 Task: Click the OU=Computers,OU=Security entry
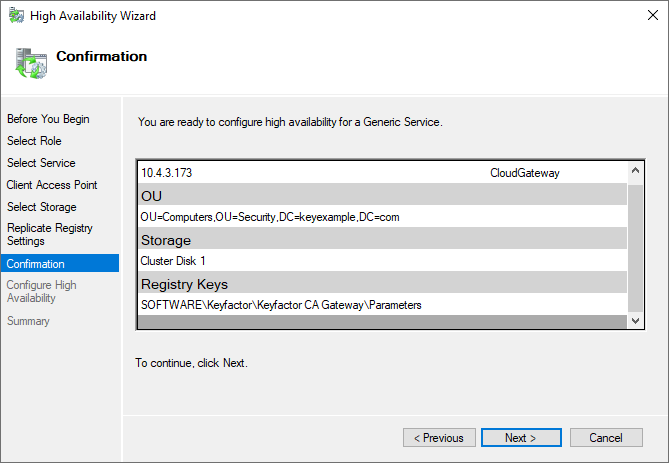(270, 217)
